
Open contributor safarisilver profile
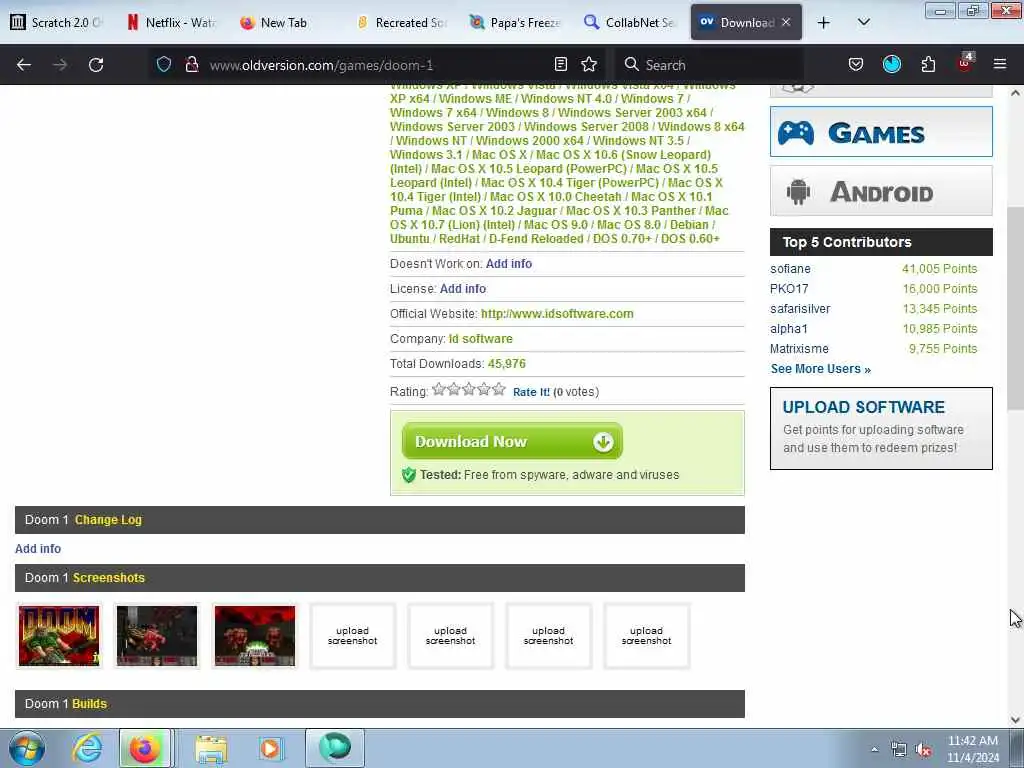[x=800, y=309]
